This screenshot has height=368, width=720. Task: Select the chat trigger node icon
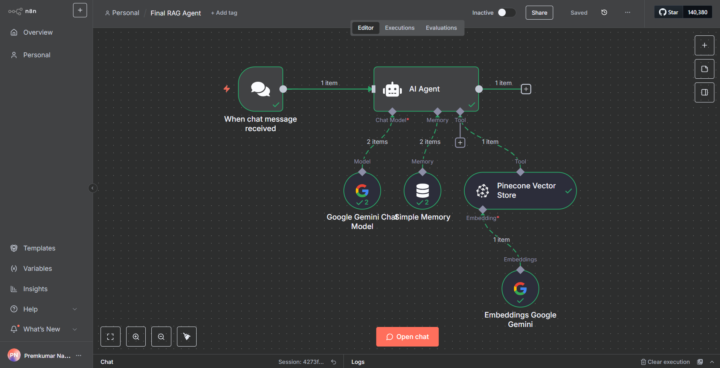(260, 89)
